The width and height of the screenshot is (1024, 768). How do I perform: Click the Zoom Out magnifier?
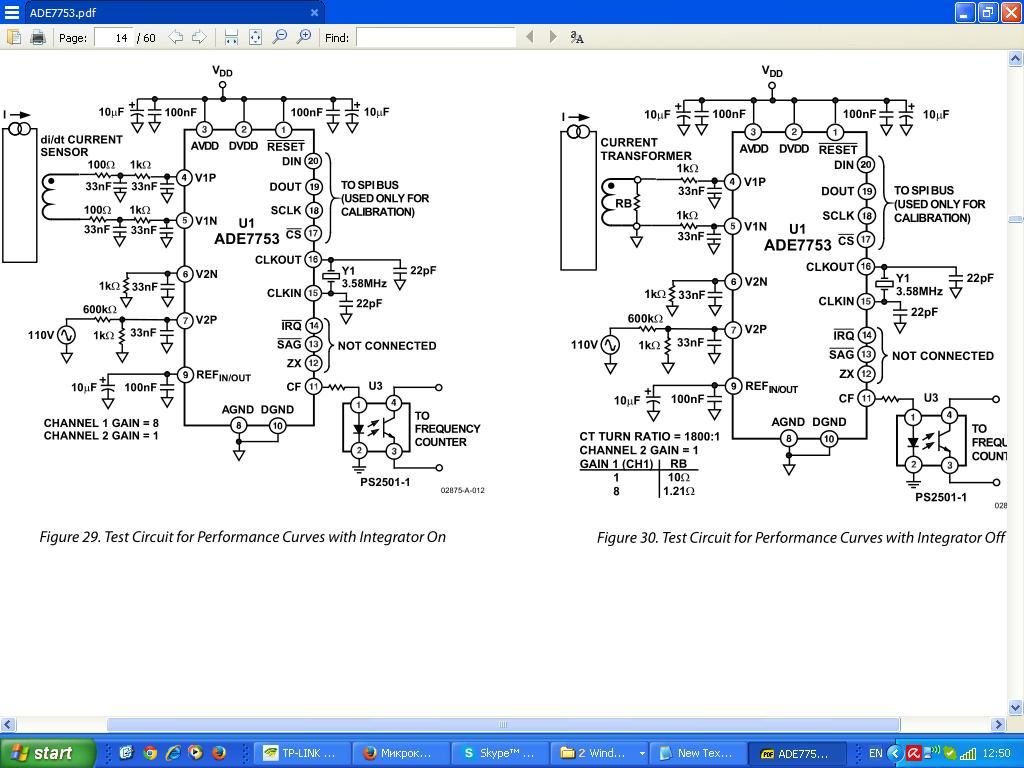point(280,37)
